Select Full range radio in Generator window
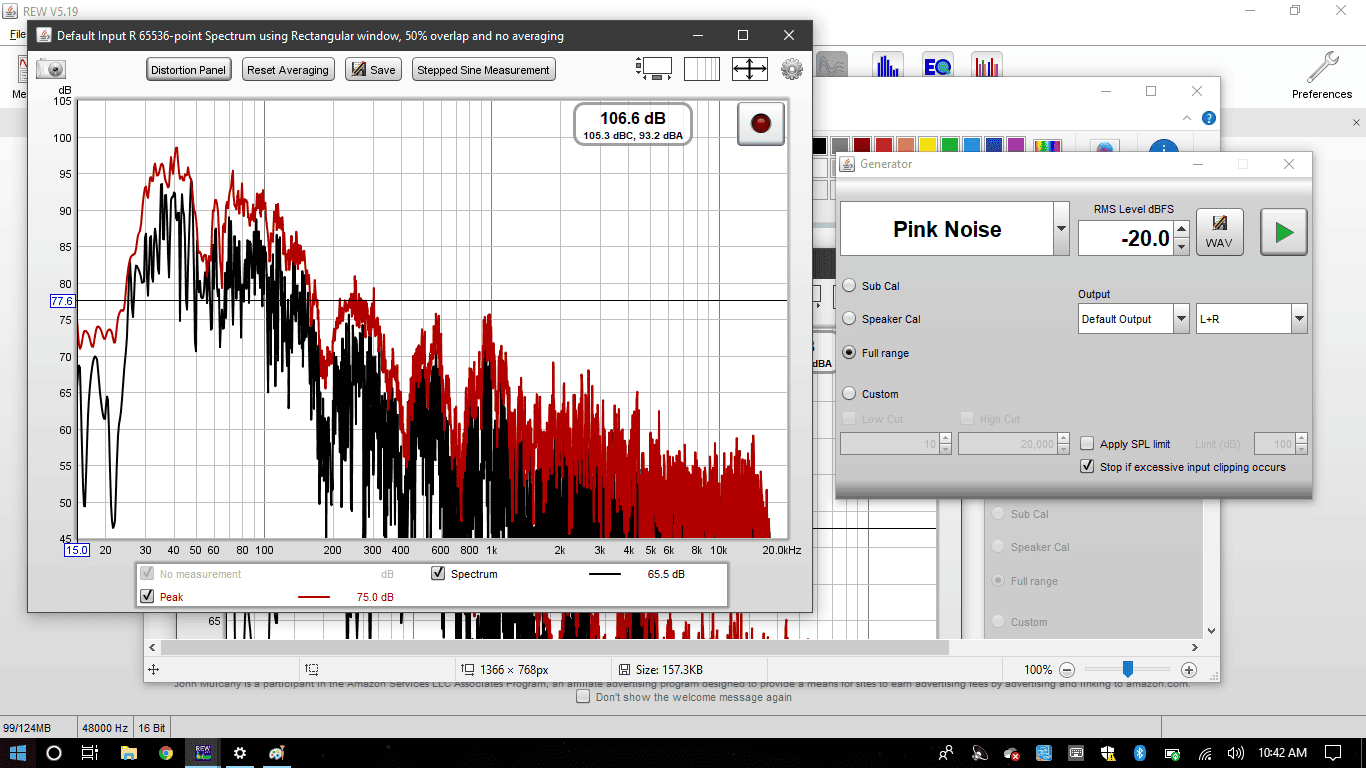 coord(850,353)
